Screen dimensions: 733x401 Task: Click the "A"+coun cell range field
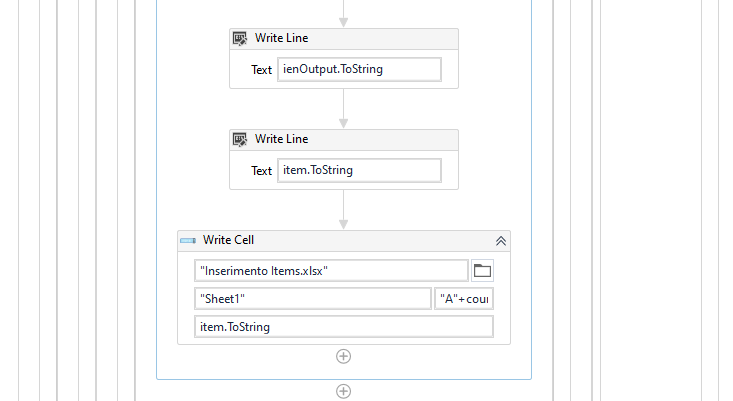(x=464, y=299)
